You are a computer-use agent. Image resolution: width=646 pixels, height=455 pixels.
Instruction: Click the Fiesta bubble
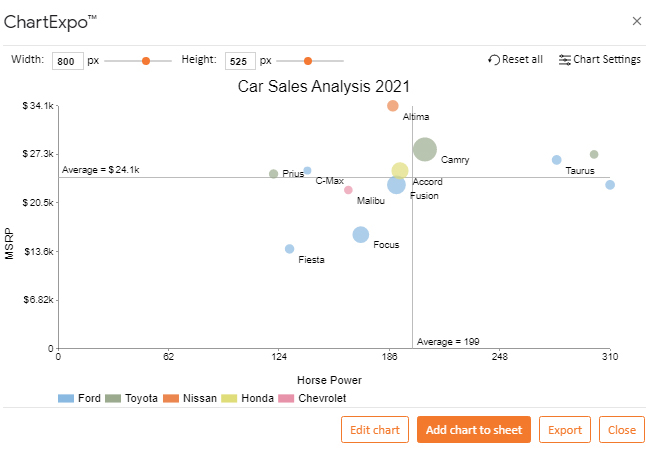click(290, 249)
